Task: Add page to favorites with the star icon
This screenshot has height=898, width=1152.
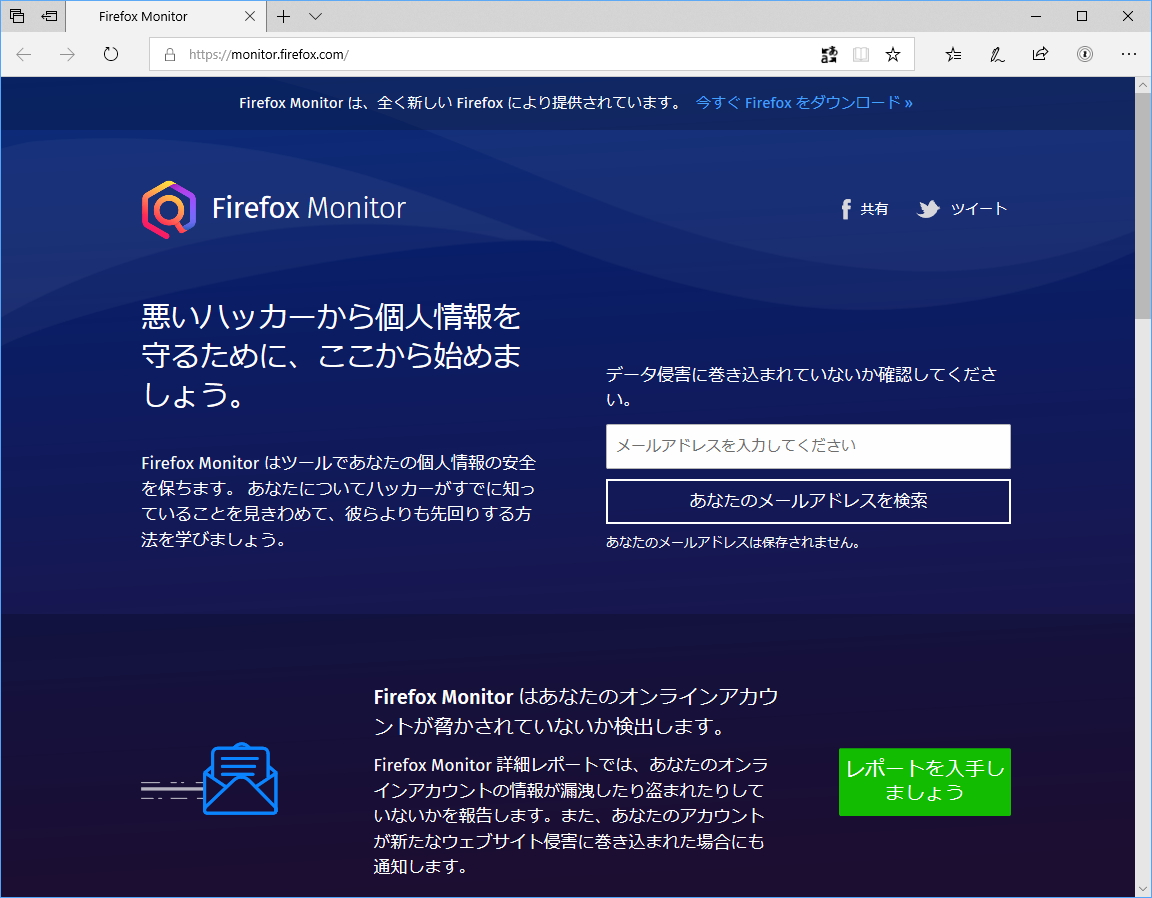Action: click(x=893, y=54)
